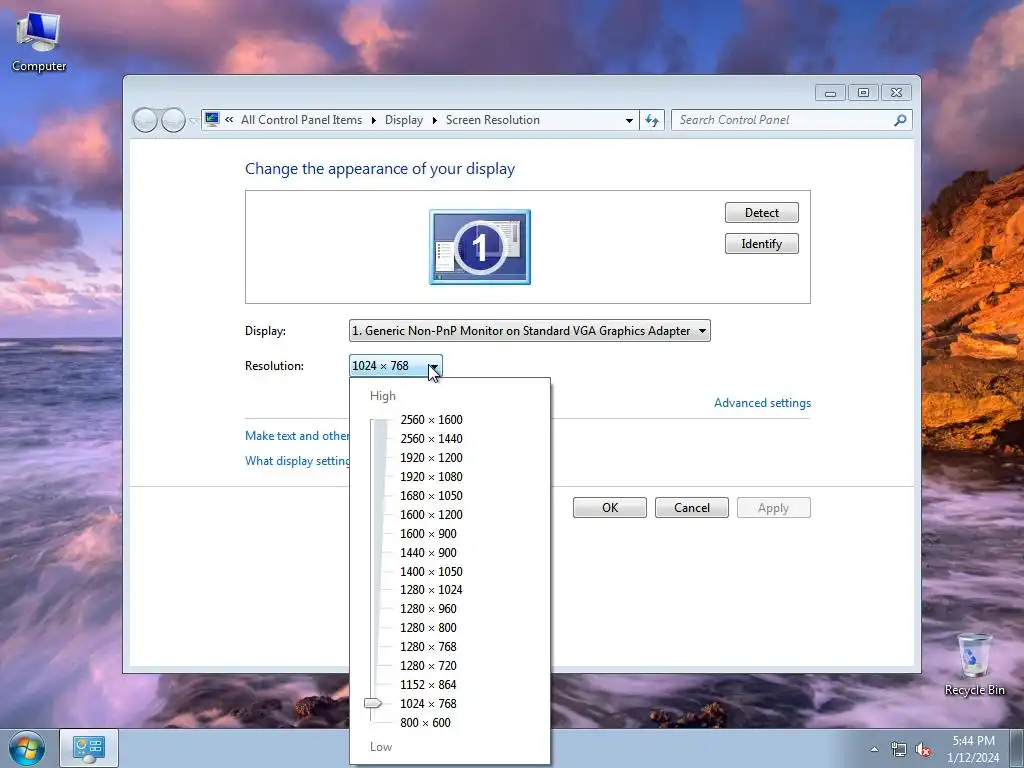Click the Apply button
This screenshot has height=768, width=1024.
(773, 507)
